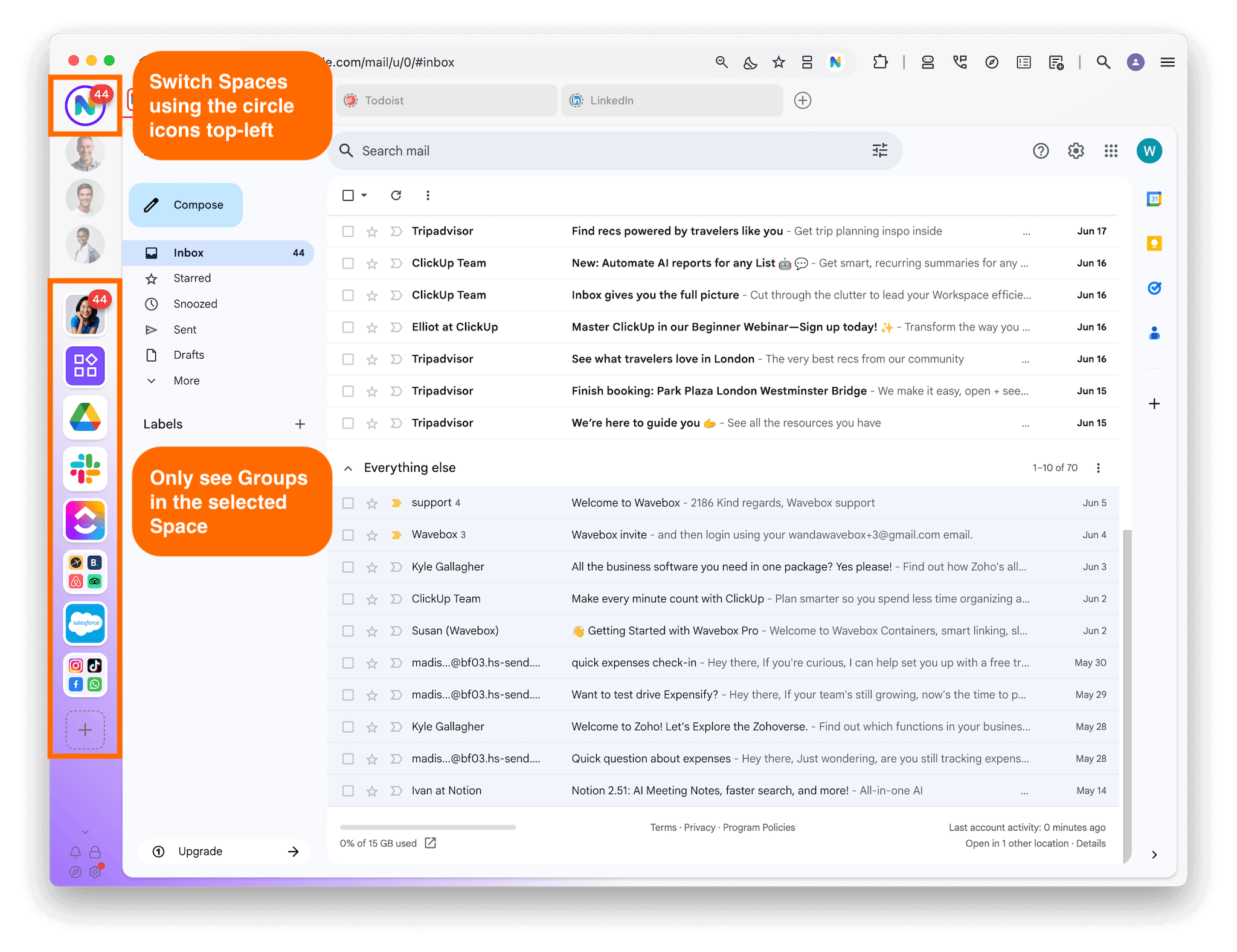Get more add-ons plus in side panel
Viewport: 1237px width, 952px height.
click(1154, 404)
